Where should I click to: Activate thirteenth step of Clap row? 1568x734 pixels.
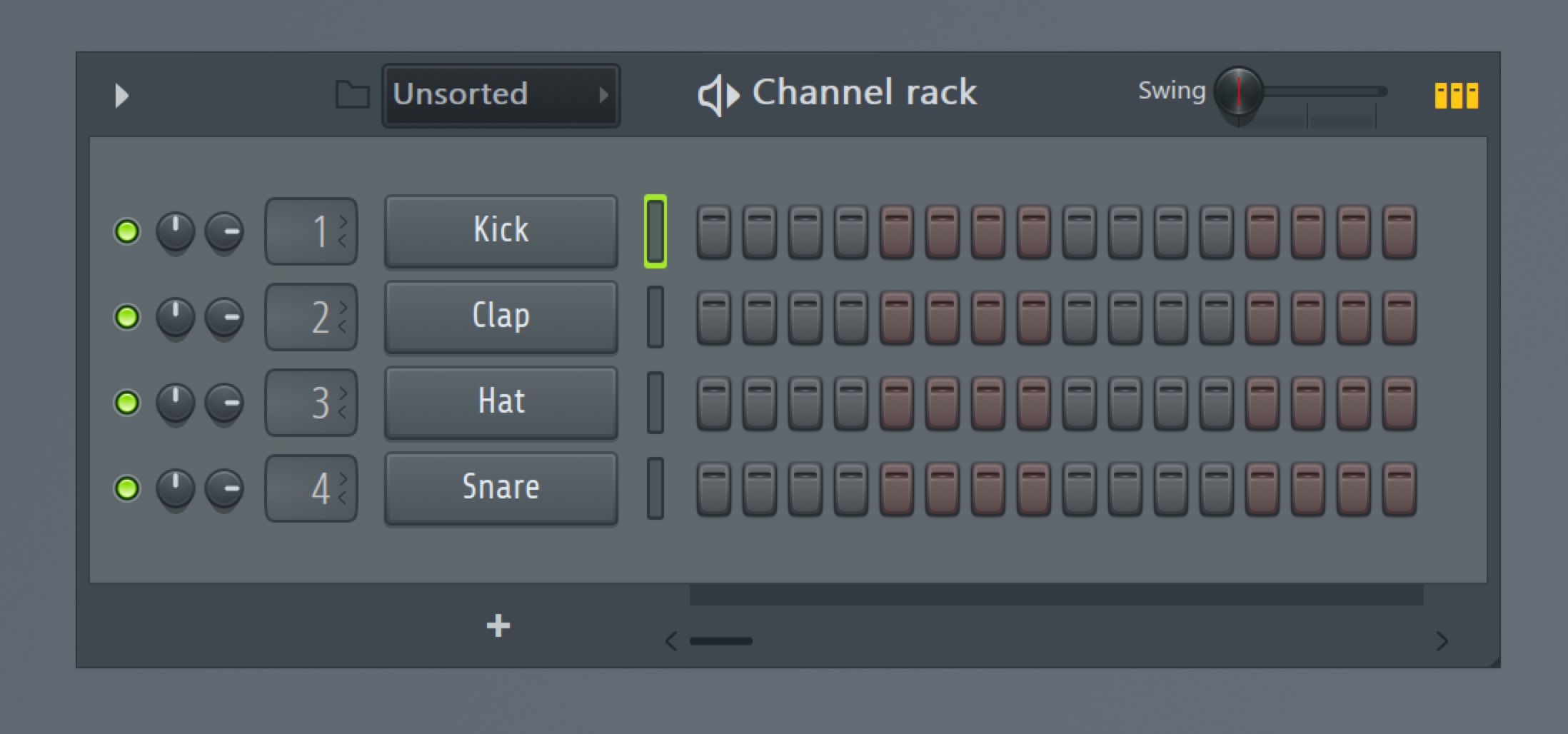pyautogui.click(x=1262, y=318)
